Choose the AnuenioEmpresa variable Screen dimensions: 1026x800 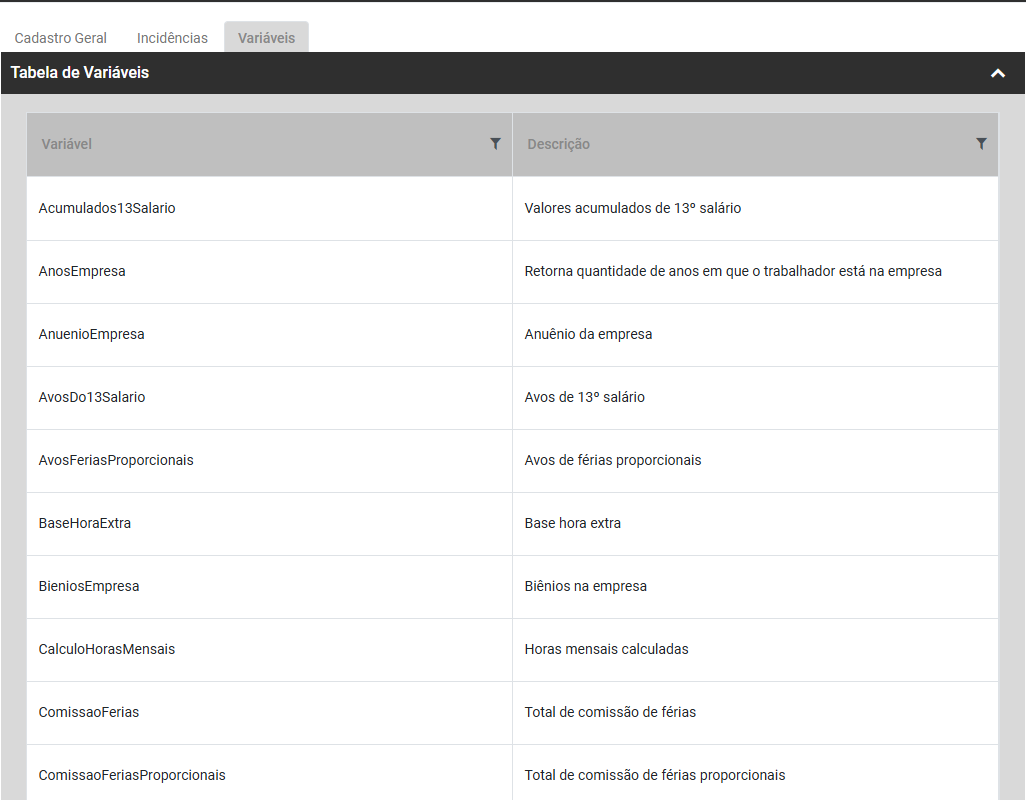tap(91, 334)
